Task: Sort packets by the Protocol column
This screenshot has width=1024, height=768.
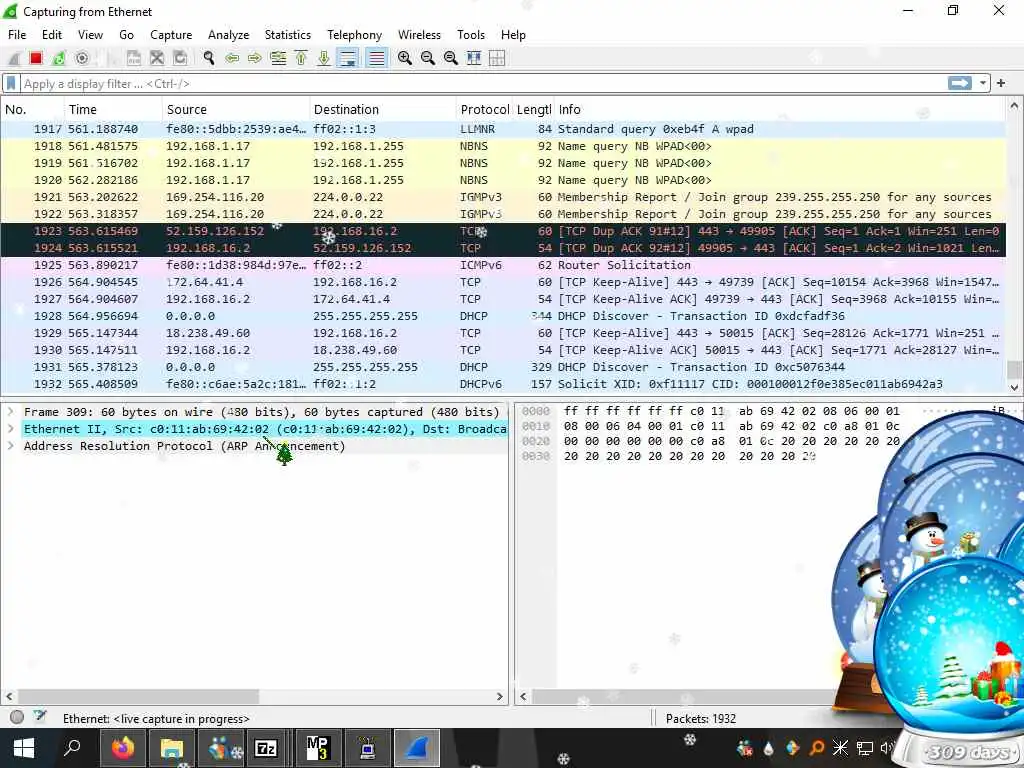Action: pos(485,110)
